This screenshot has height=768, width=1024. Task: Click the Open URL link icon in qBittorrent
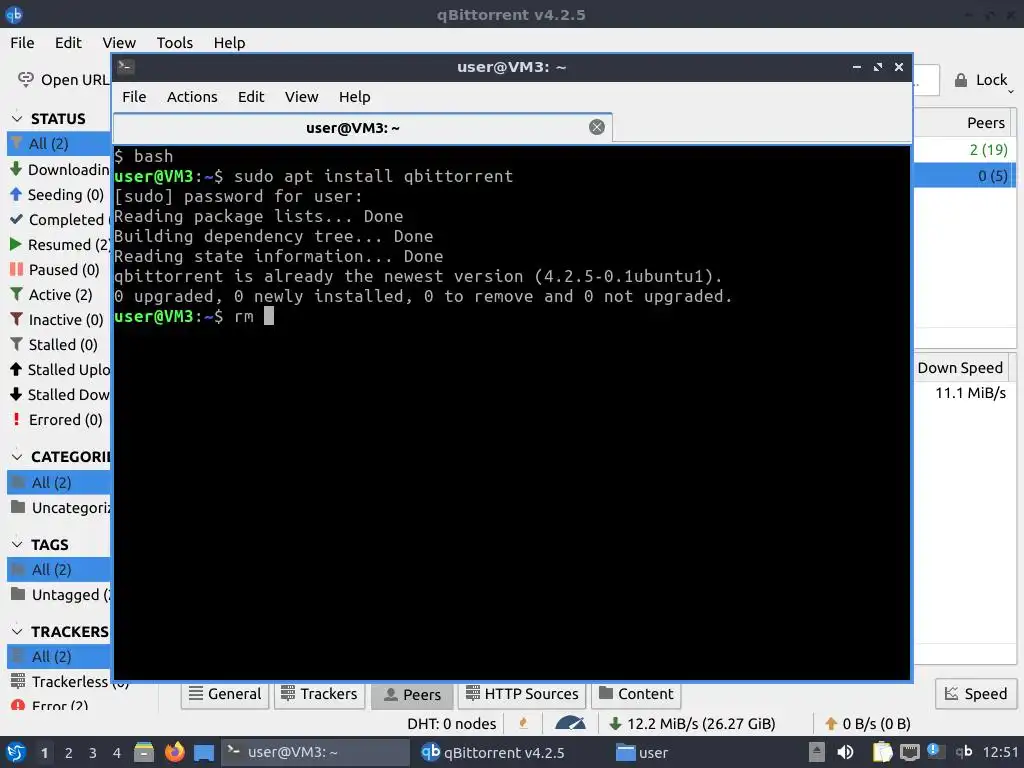pos(25,79)
